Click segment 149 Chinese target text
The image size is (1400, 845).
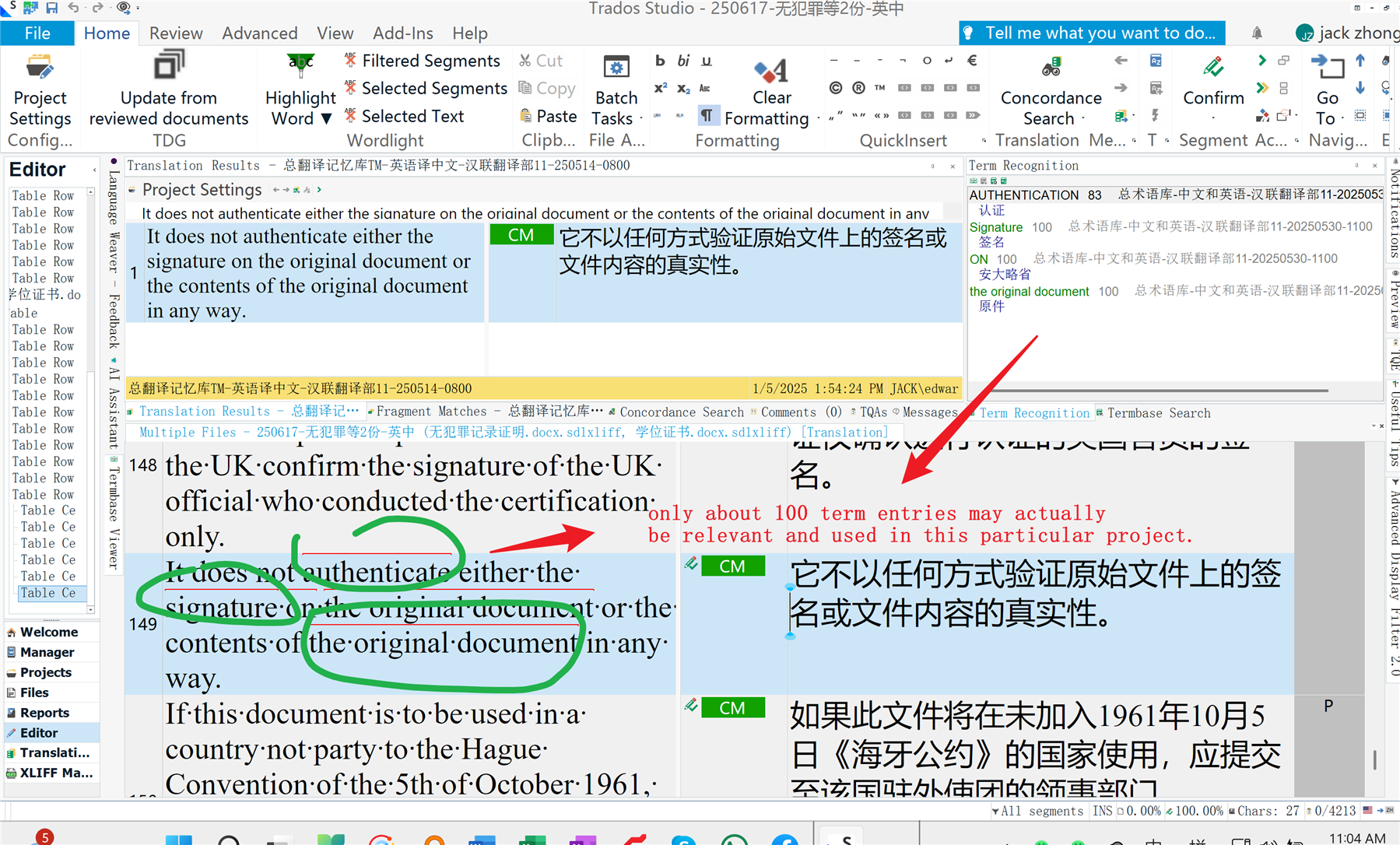[1035, 594]
